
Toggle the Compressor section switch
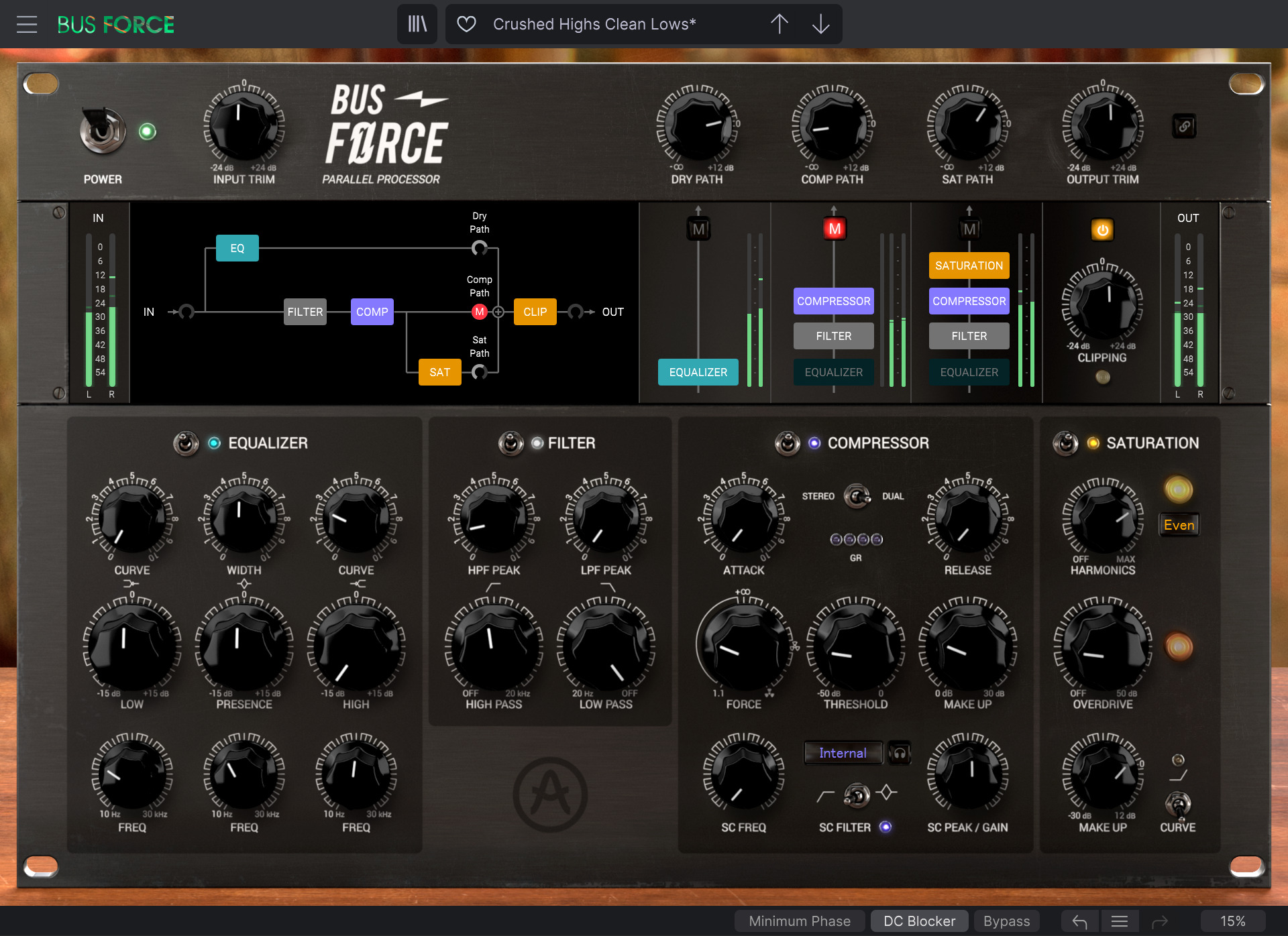[788, 443]
